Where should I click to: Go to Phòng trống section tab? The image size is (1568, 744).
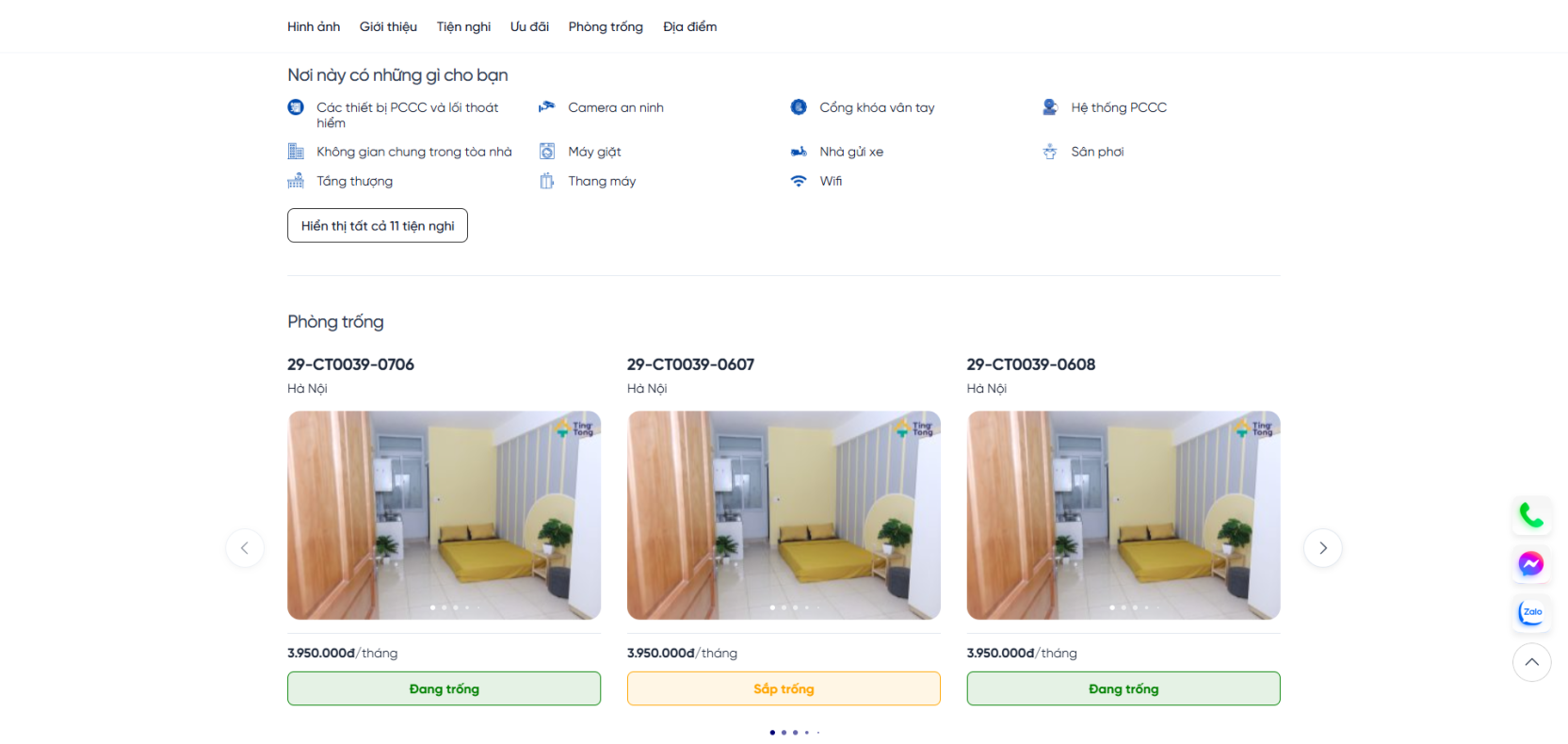606,26
